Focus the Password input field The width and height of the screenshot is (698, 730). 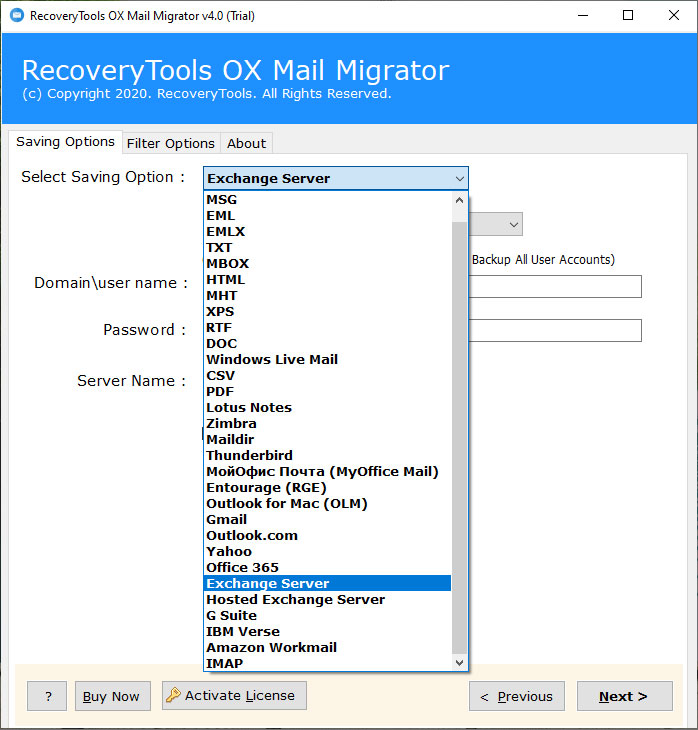[x=555, y=331]
